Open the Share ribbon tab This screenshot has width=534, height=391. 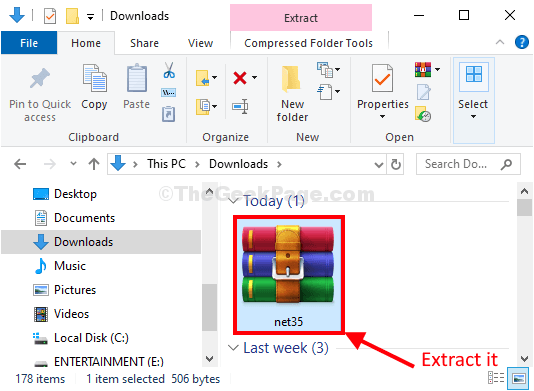point(144,43)
